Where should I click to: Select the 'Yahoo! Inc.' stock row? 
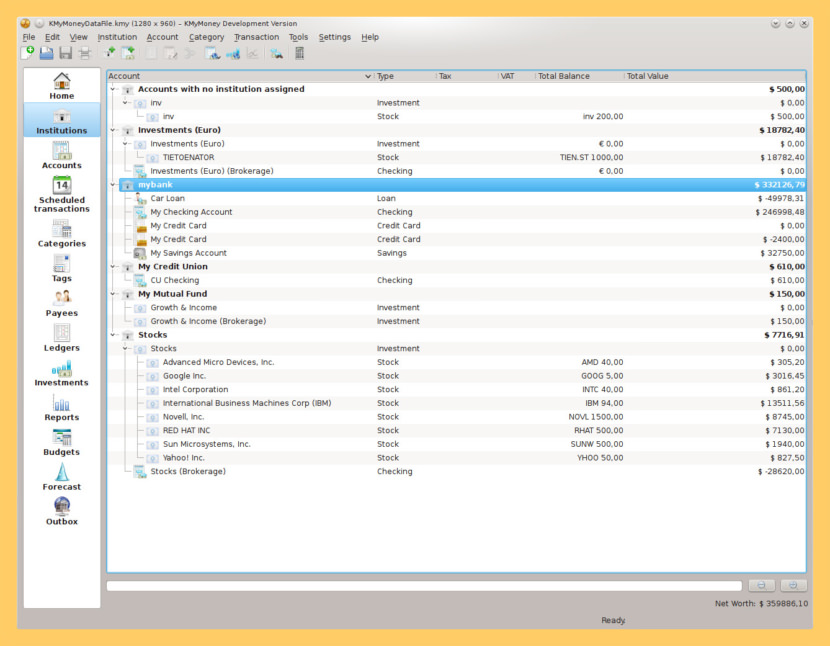(x=457, y=458)
